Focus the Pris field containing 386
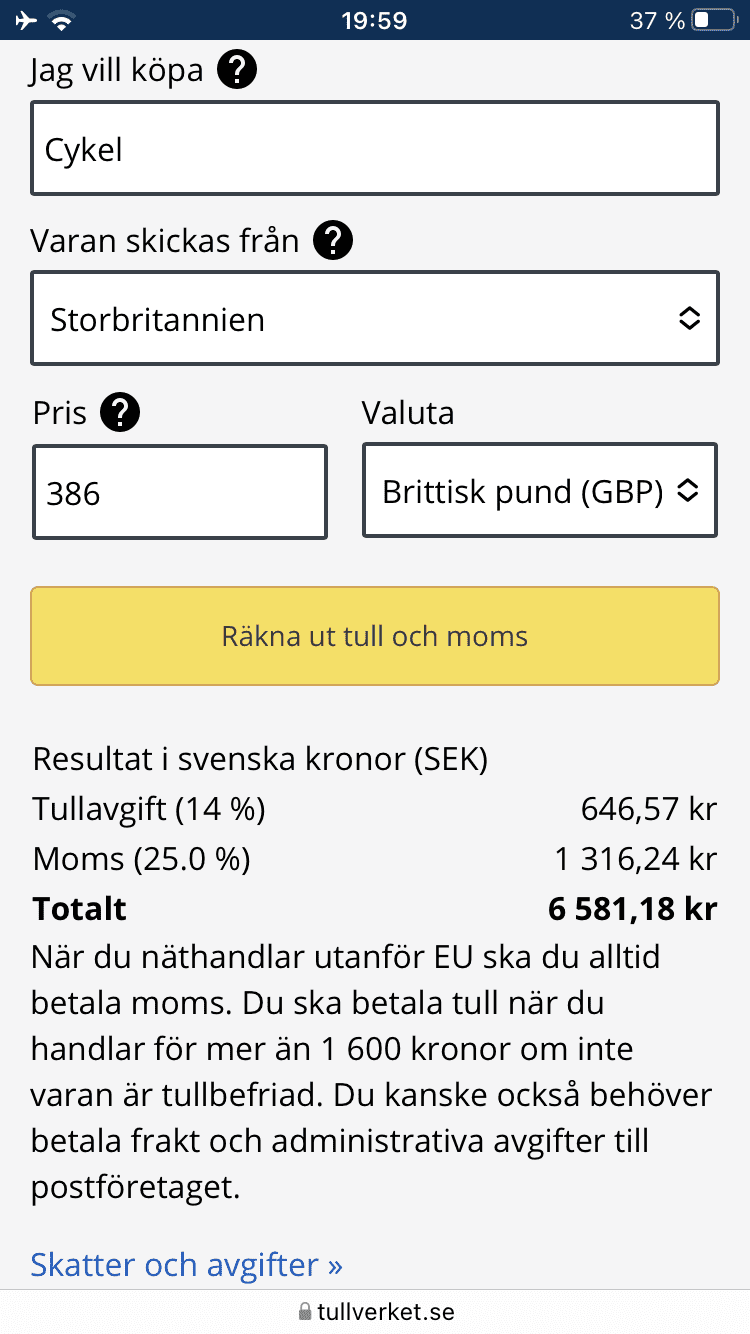The width and height of the screenshot is (750, 1334). coord(180,492)
